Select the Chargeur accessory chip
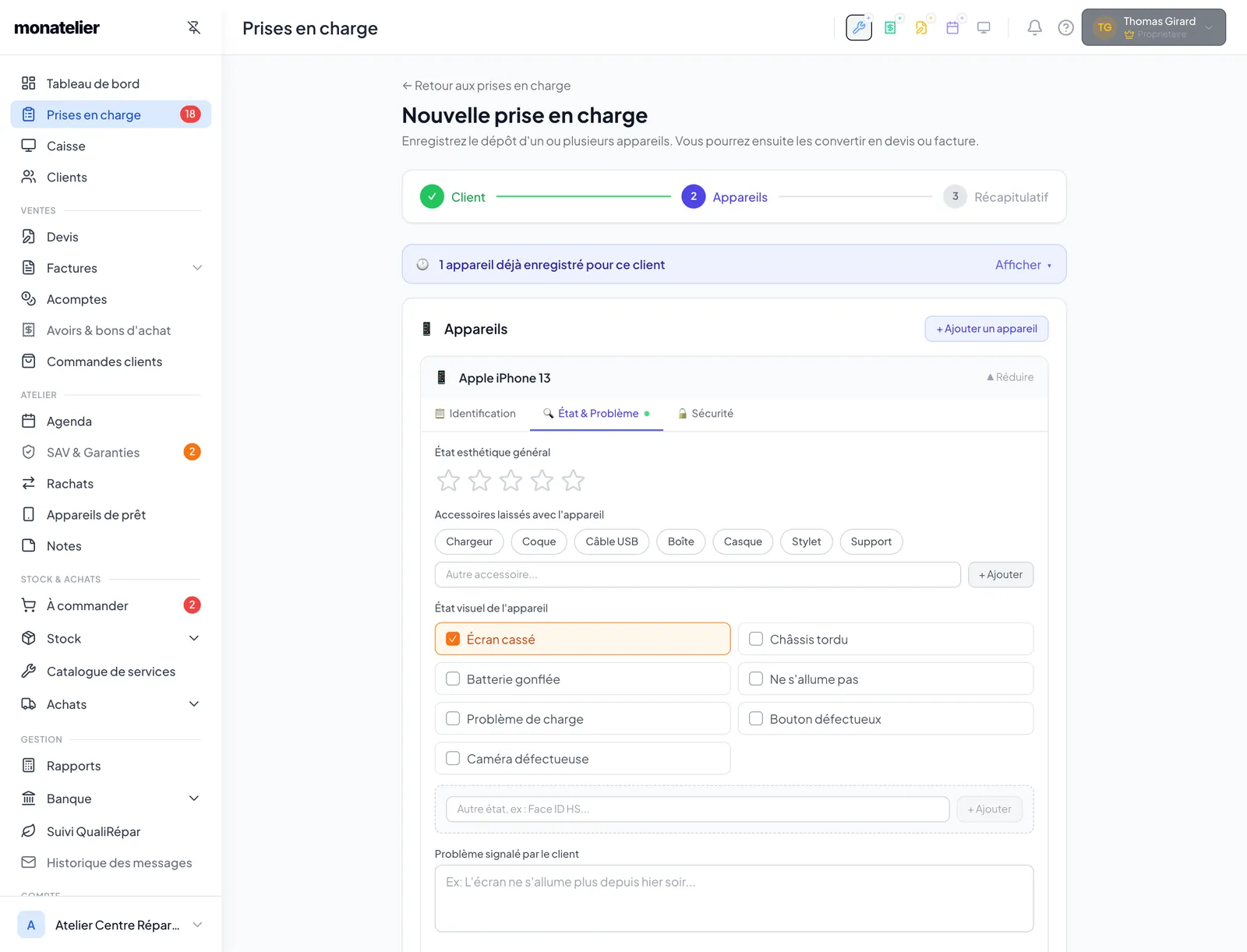 (469, 541)
